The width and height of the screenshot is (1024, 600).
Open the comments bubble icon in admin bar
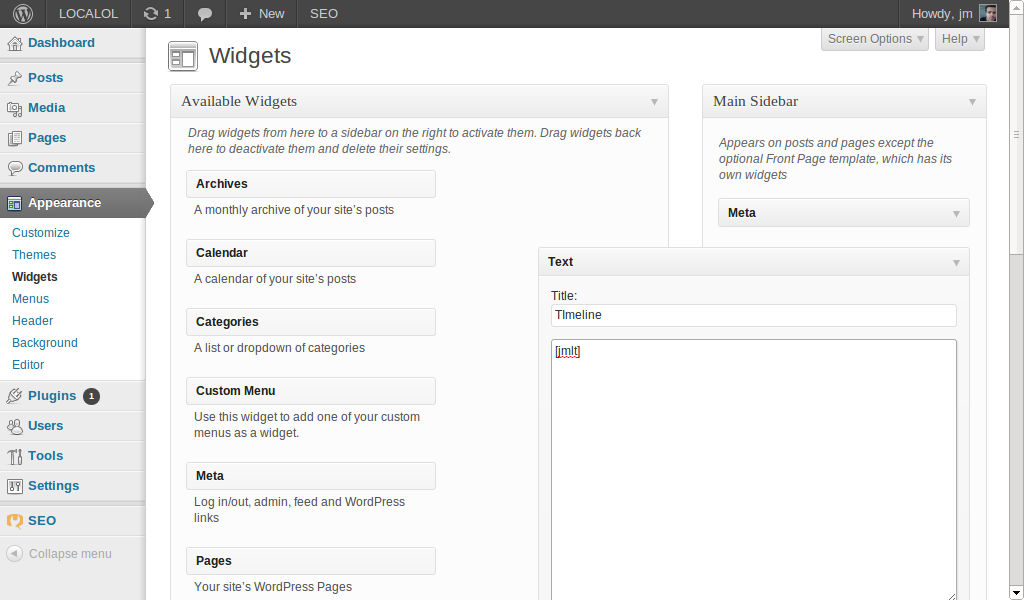tap(204, 14)
